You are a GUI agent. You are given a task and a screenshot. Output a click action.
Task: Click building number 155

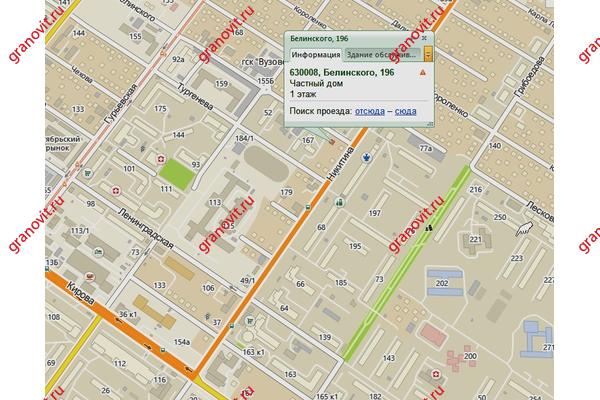click(x=135, y=36)
